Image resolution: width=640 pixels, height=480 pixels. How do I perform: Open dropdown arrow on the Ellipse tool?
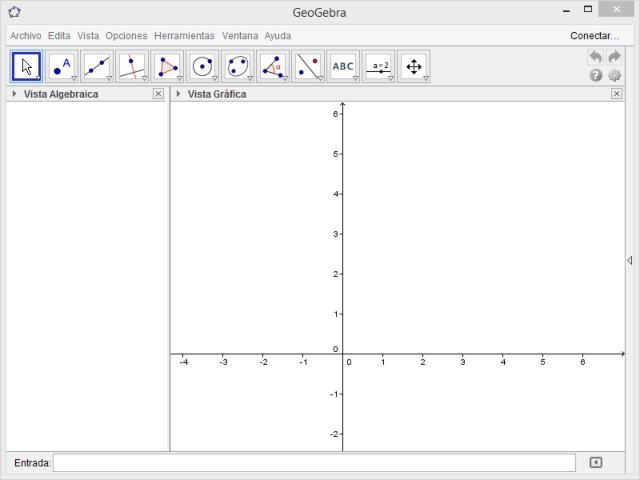tap(250, 78)
